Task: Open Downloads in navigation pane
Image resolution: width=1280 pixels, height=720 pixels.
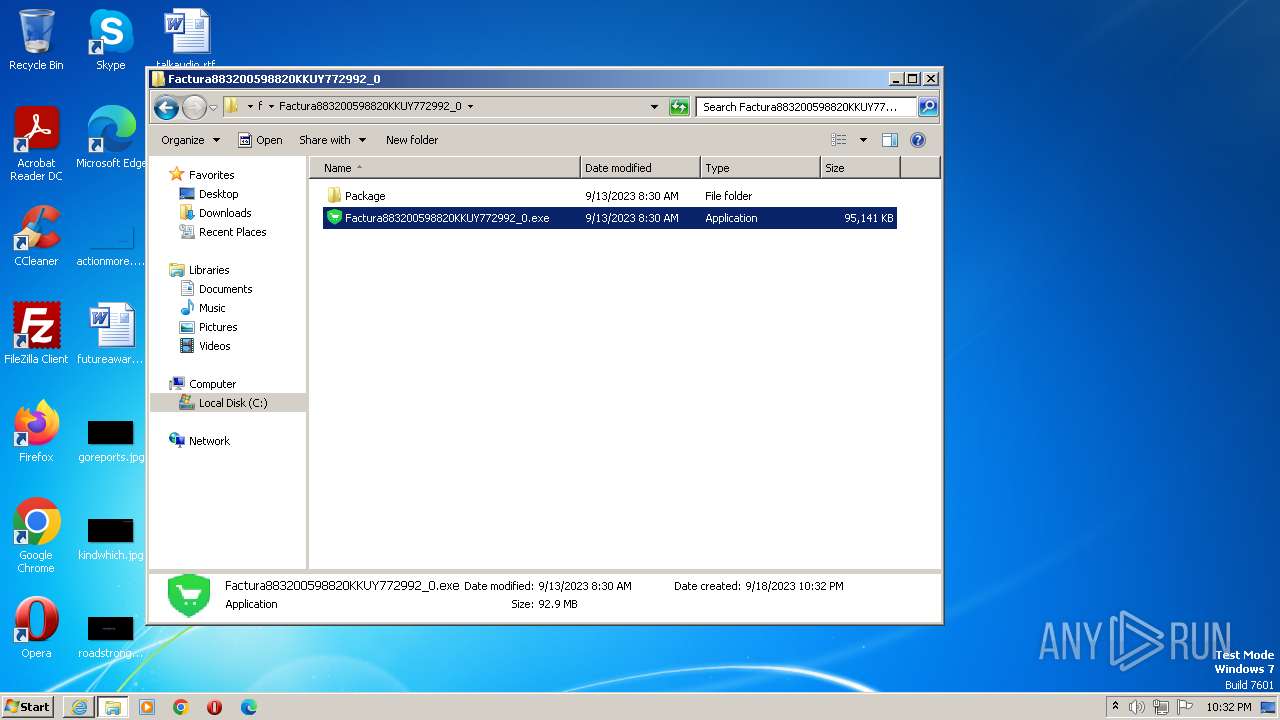Action: tap(225, 213)
